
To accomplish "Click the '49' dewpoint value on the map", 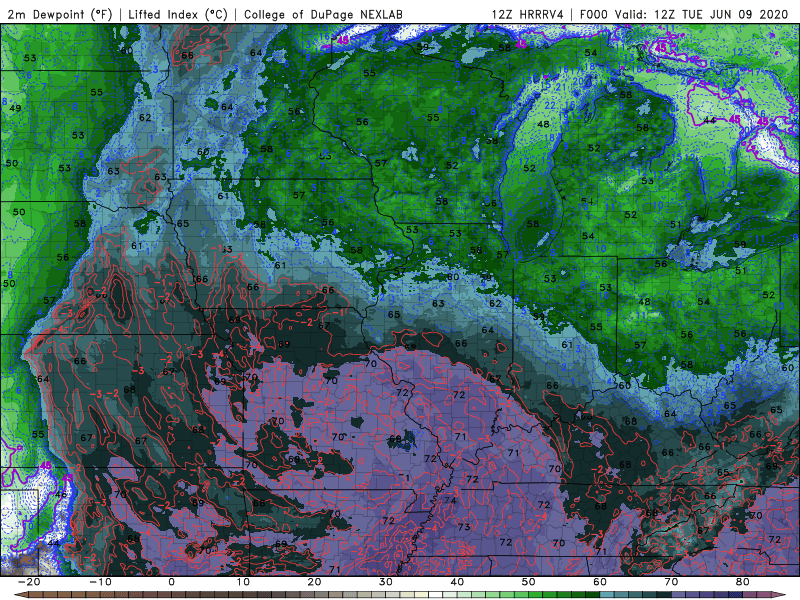I will tap(15, 108).
